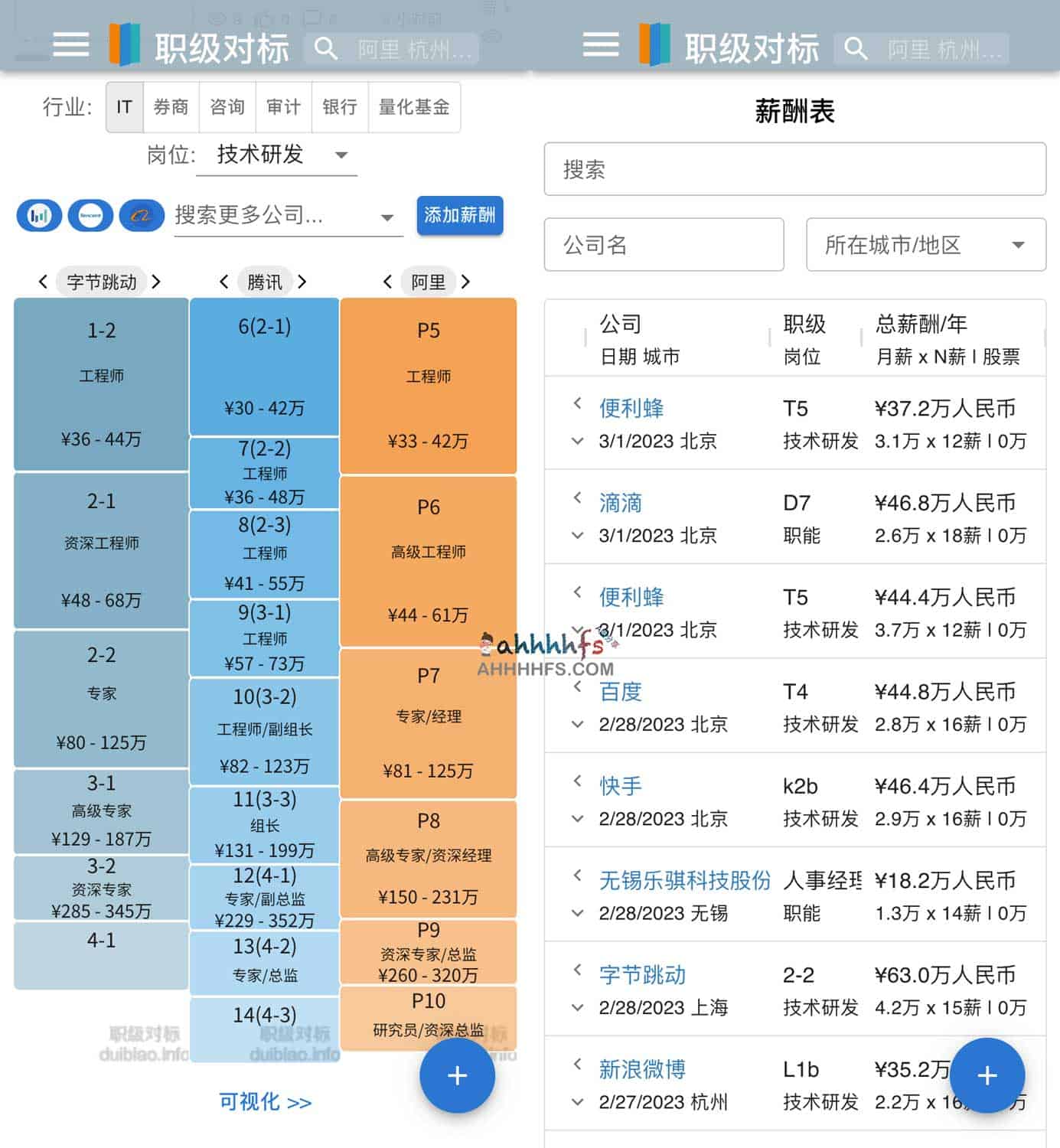
Task: Open 搜索更多公司 dropdown
Action: [x=289, y=217]
